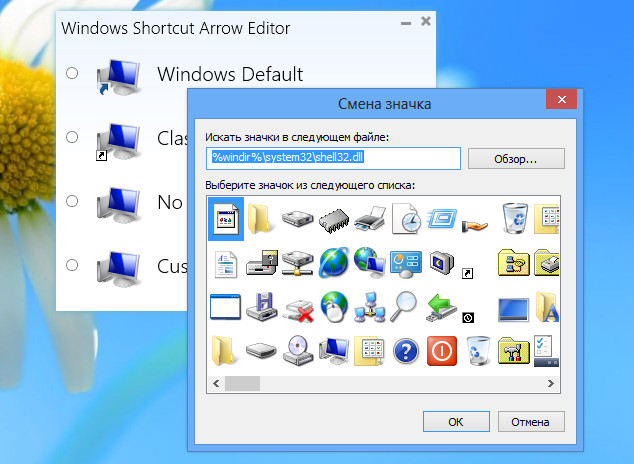Select the hard drive icon in first row
This screenshot has width=634, height=464.
click(297, 219)
